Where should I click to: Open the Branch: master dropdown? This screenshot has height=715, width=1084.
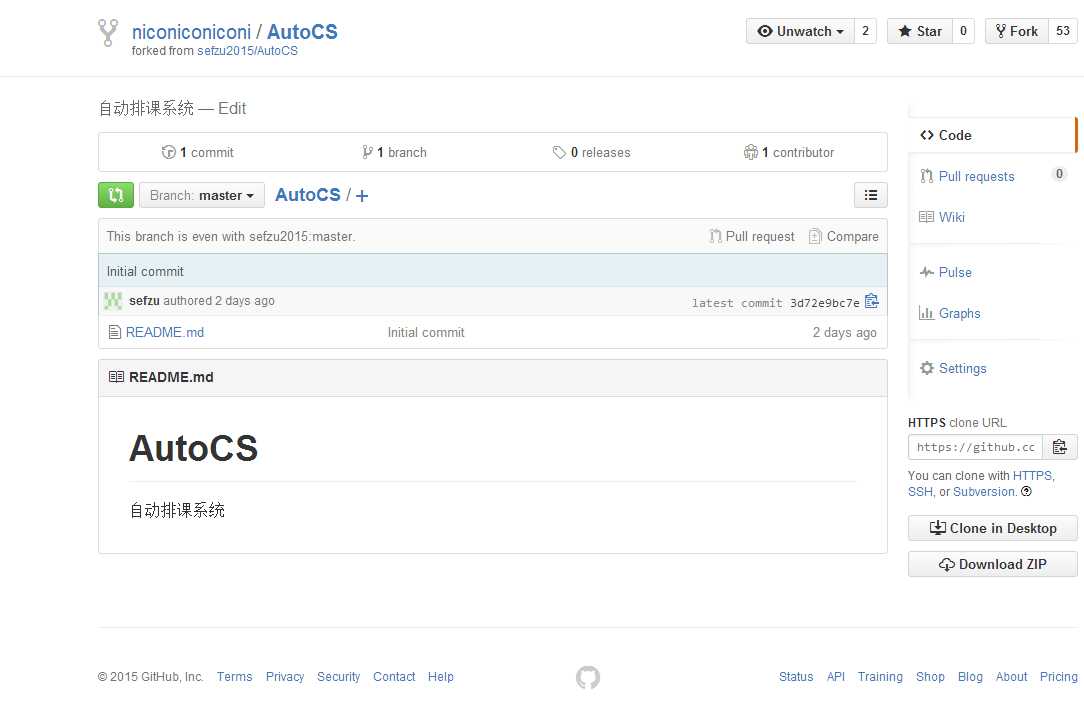tap(201, 196)
